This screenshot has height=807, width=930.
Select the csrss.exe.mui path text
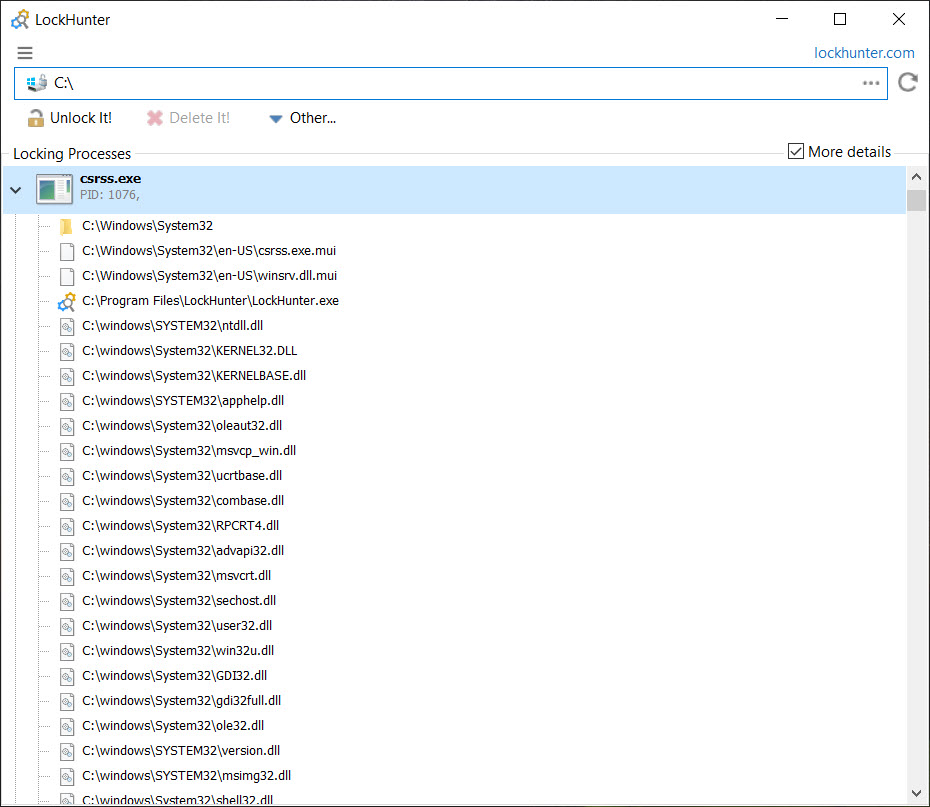point(209,251)
